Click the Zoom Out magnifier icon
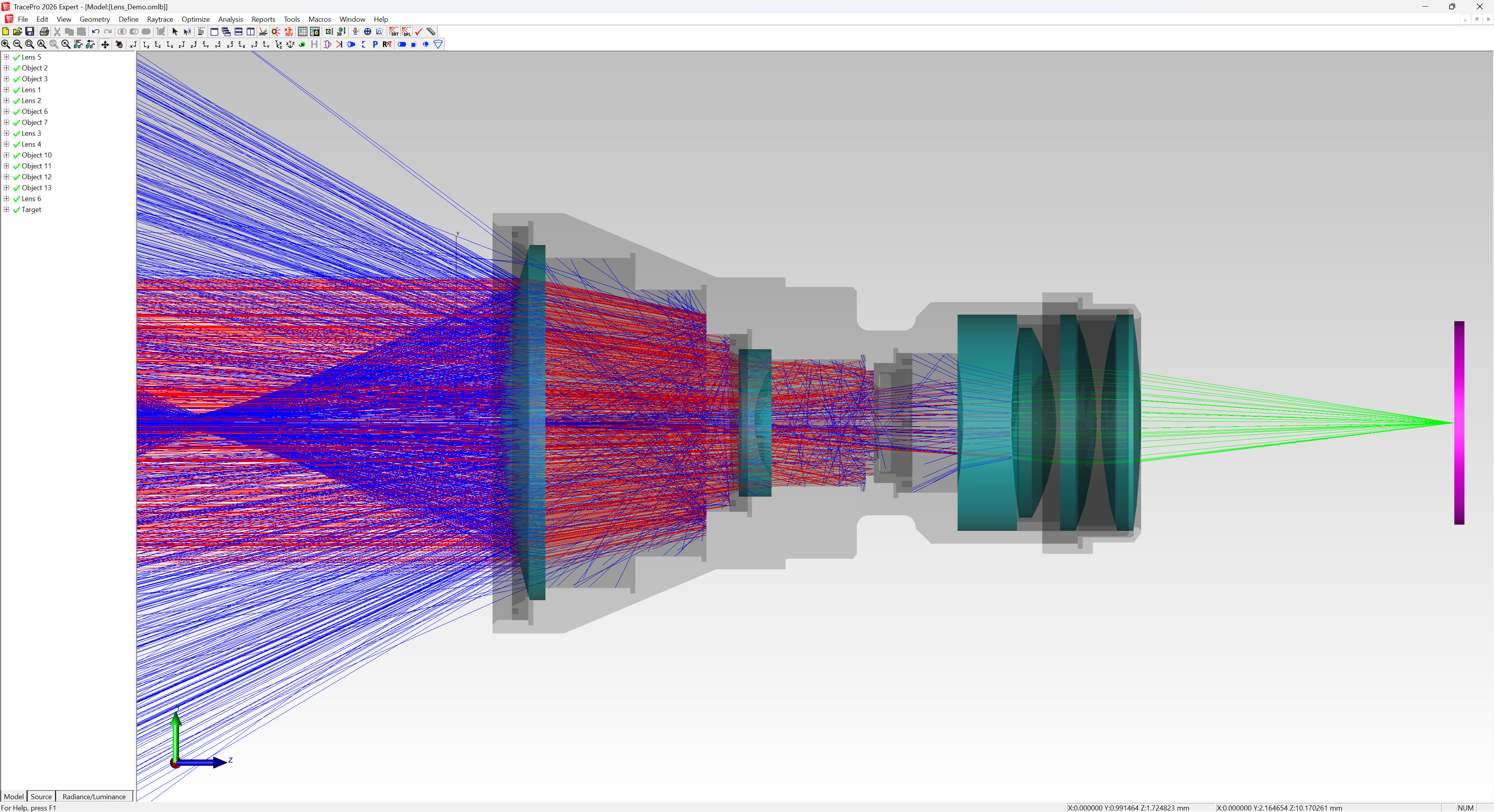 [x=18, y=45]
